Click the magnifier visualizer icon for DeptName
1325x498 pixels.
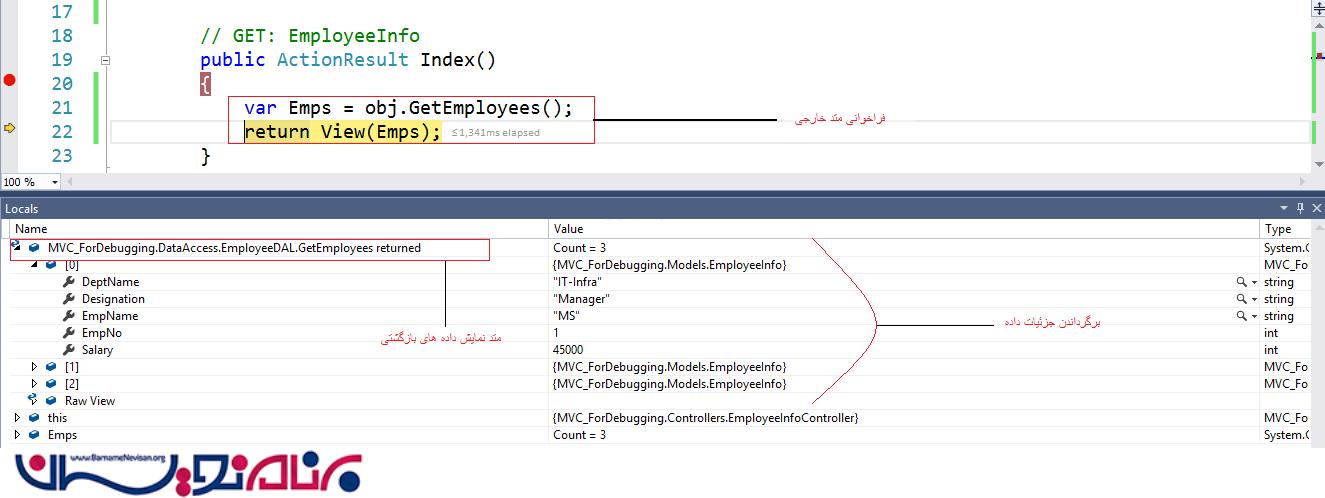[x=1241, y=283]
